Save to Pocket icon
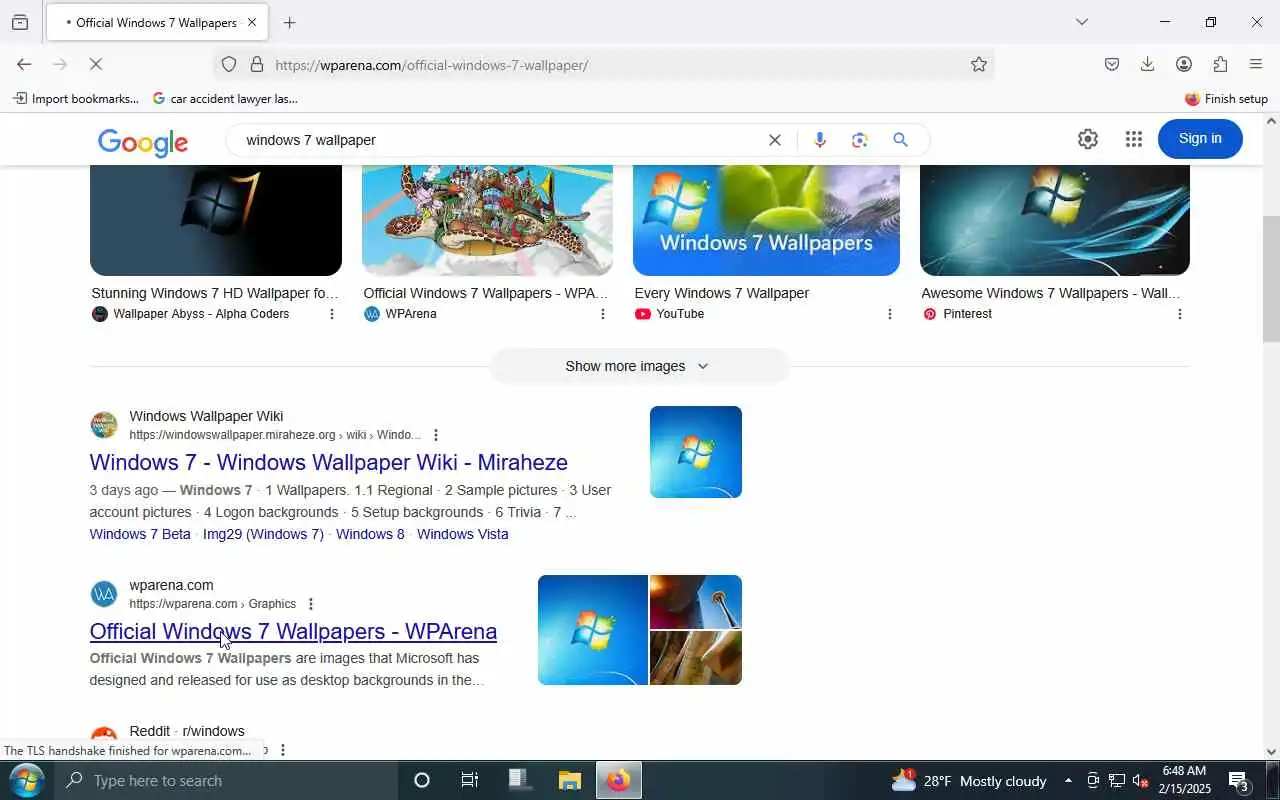 [x=1112, y=65]
